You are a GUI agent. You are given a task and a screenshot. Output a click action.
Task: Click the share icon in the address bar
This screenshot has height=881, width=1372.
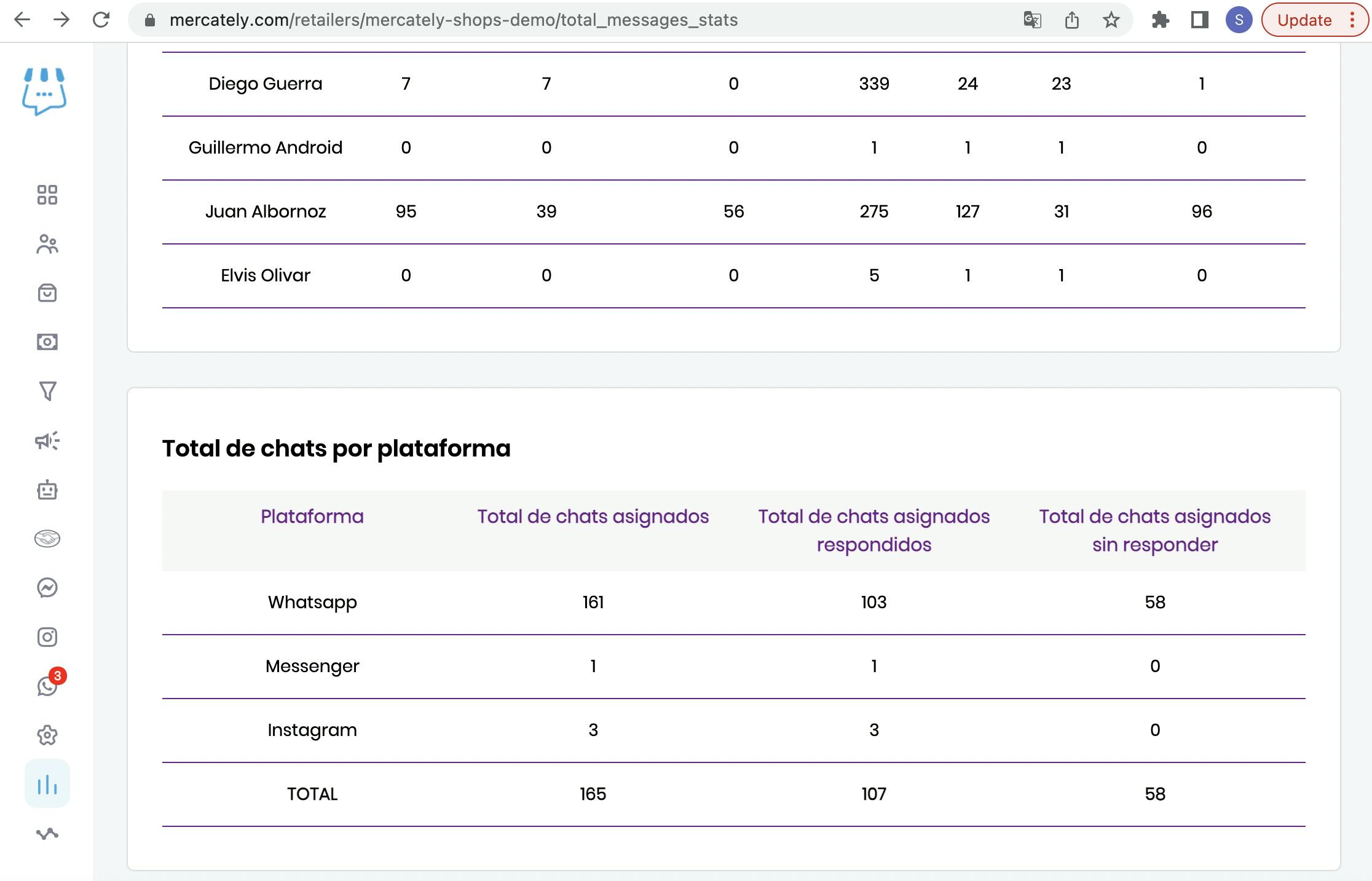click(1071, 20)
